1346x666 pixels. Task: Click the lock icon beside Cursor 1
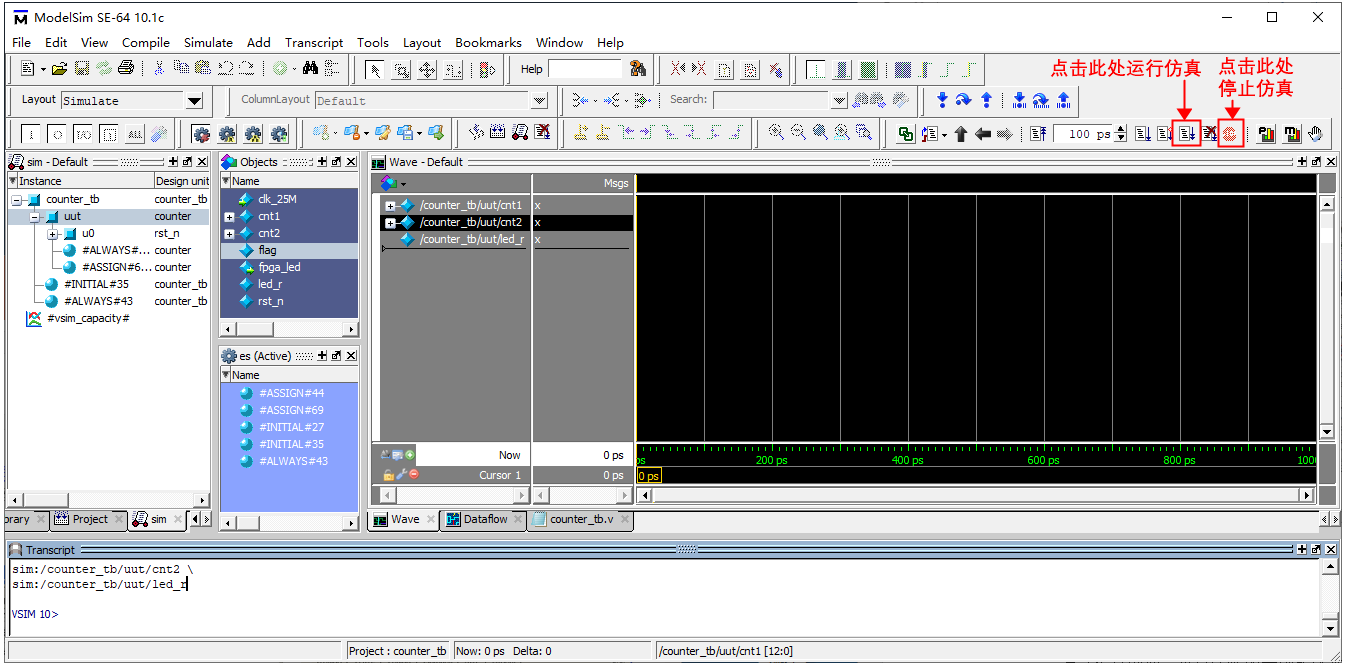click(388, 475)
